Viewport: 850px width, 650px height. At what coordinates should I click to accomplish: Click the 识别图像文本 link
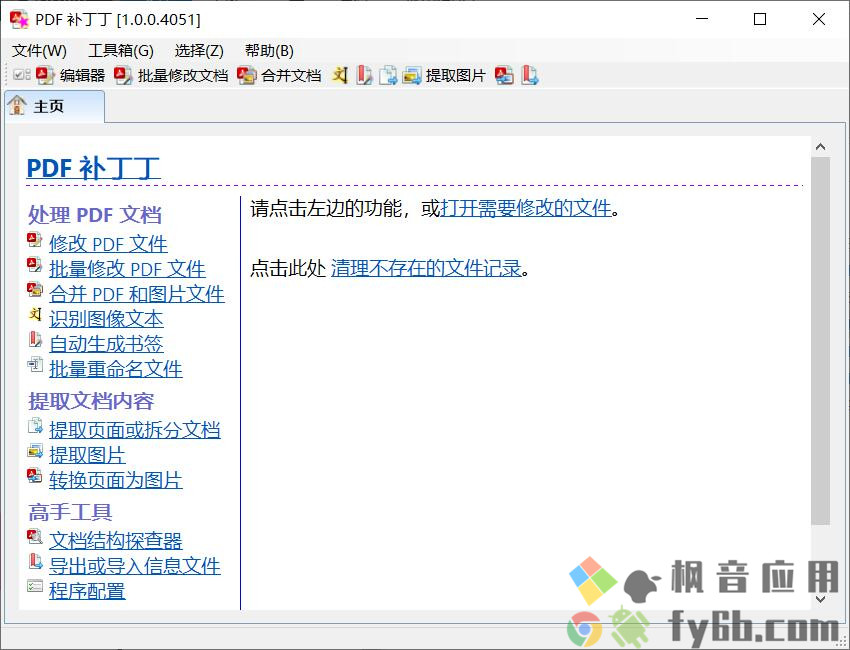point(106,319)
